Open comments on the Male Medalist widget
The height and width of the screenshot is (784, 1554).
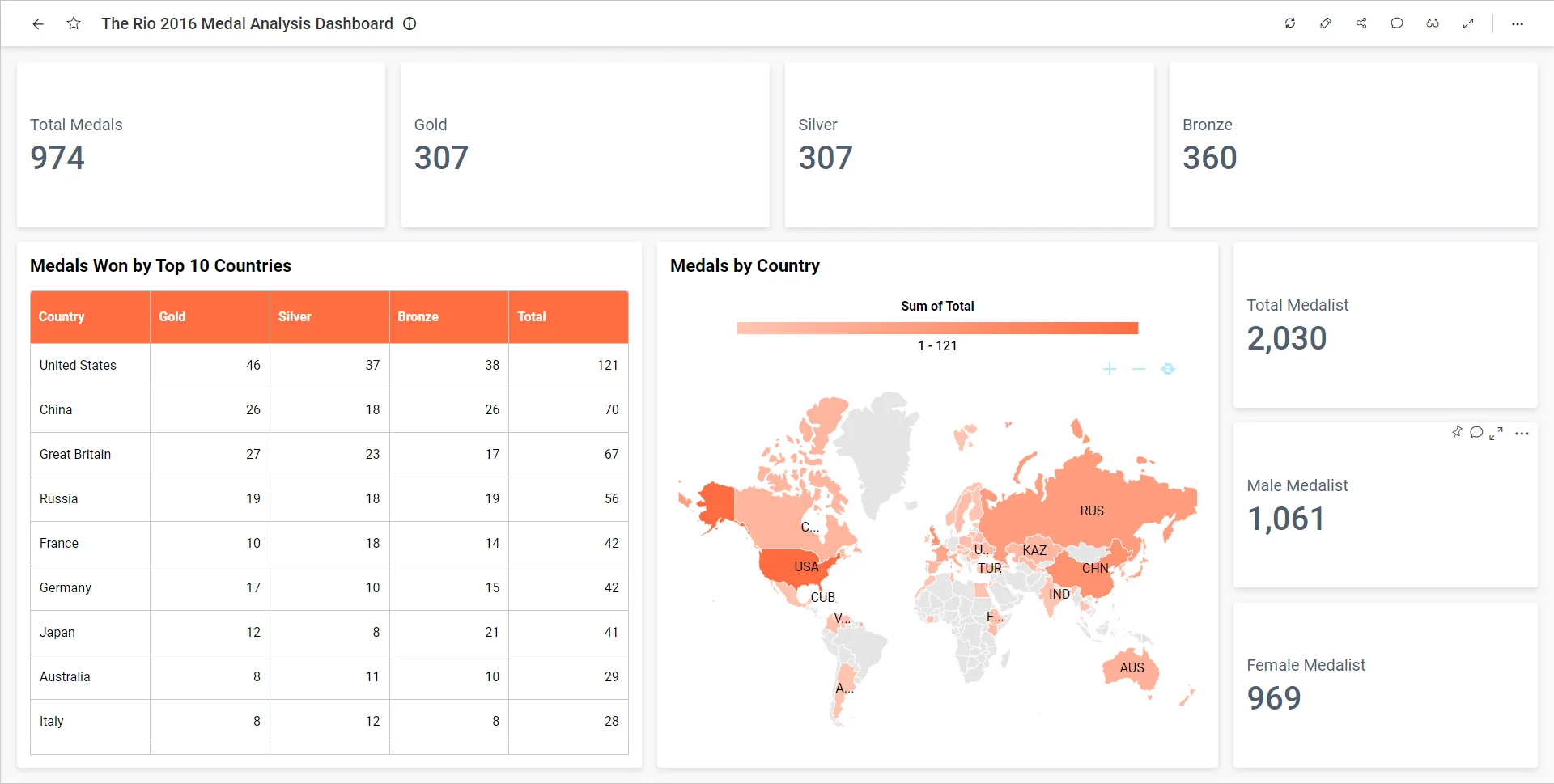pos(1475,433)
